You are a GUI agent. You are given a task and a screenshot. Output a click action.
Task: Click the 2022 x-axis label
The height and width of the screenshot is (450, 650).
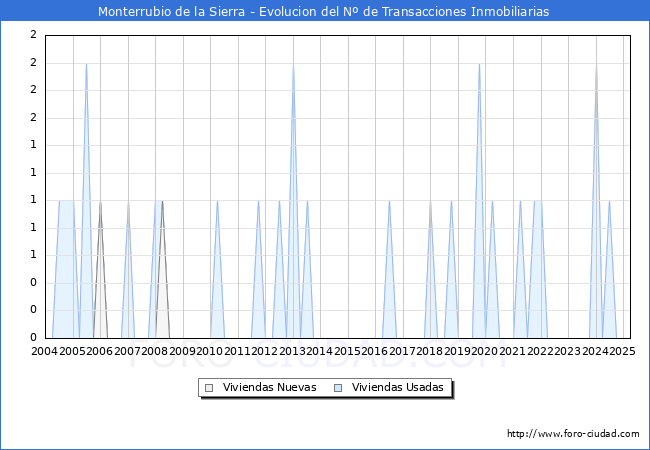tap(540, 351)
